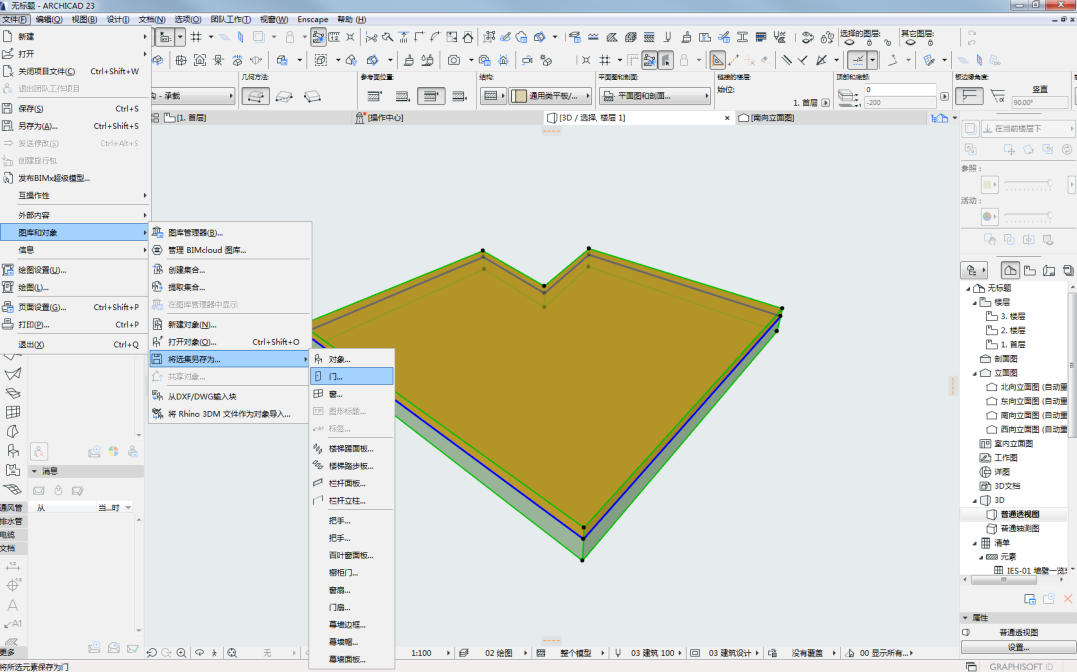Click the camera icon in the 3D toolbar
This screenshot has height=672, width=1077.
[x=454, y=60]
